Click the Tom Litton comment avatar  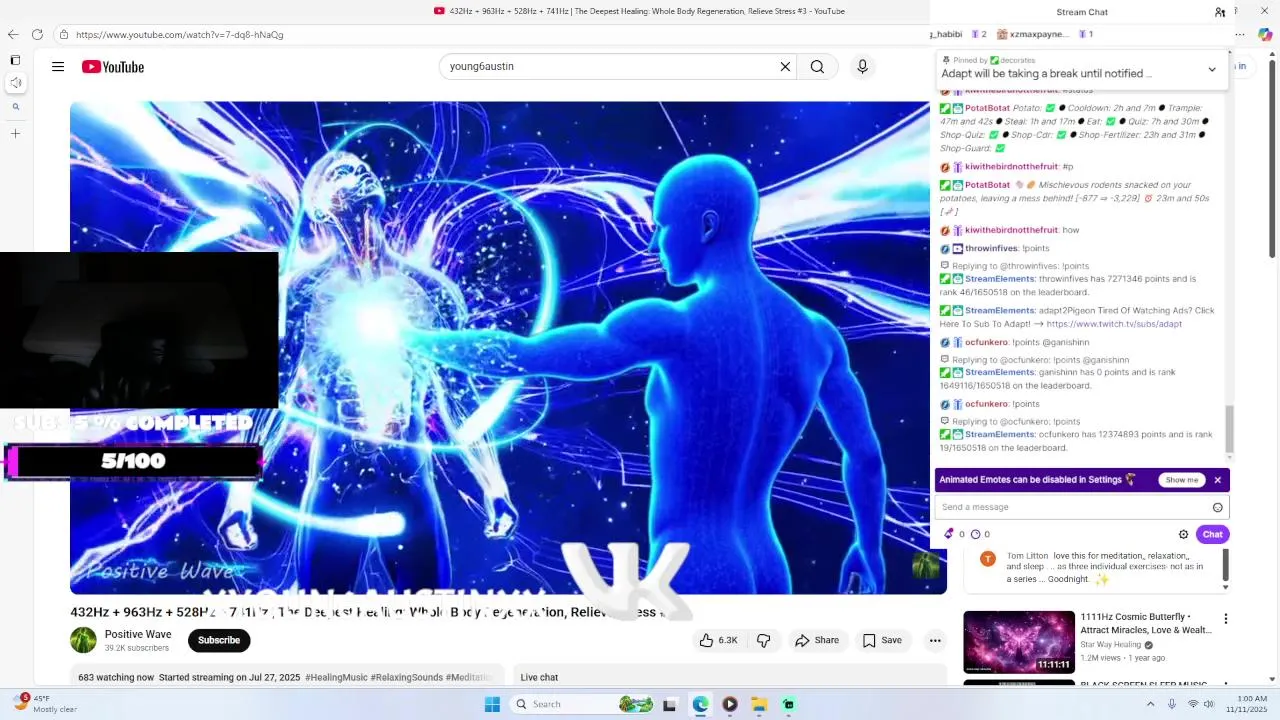click(987, 559)
